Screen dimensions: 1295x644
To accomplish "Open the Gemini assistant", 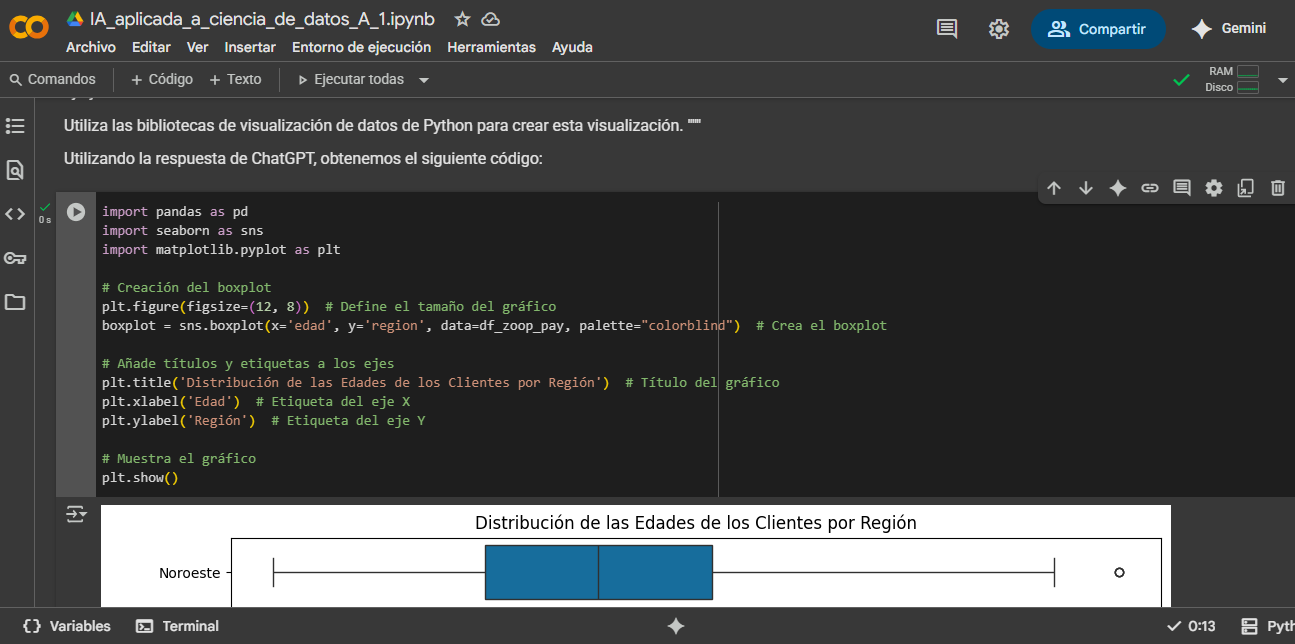I will pyautogui.click(x=1230, y=29).
